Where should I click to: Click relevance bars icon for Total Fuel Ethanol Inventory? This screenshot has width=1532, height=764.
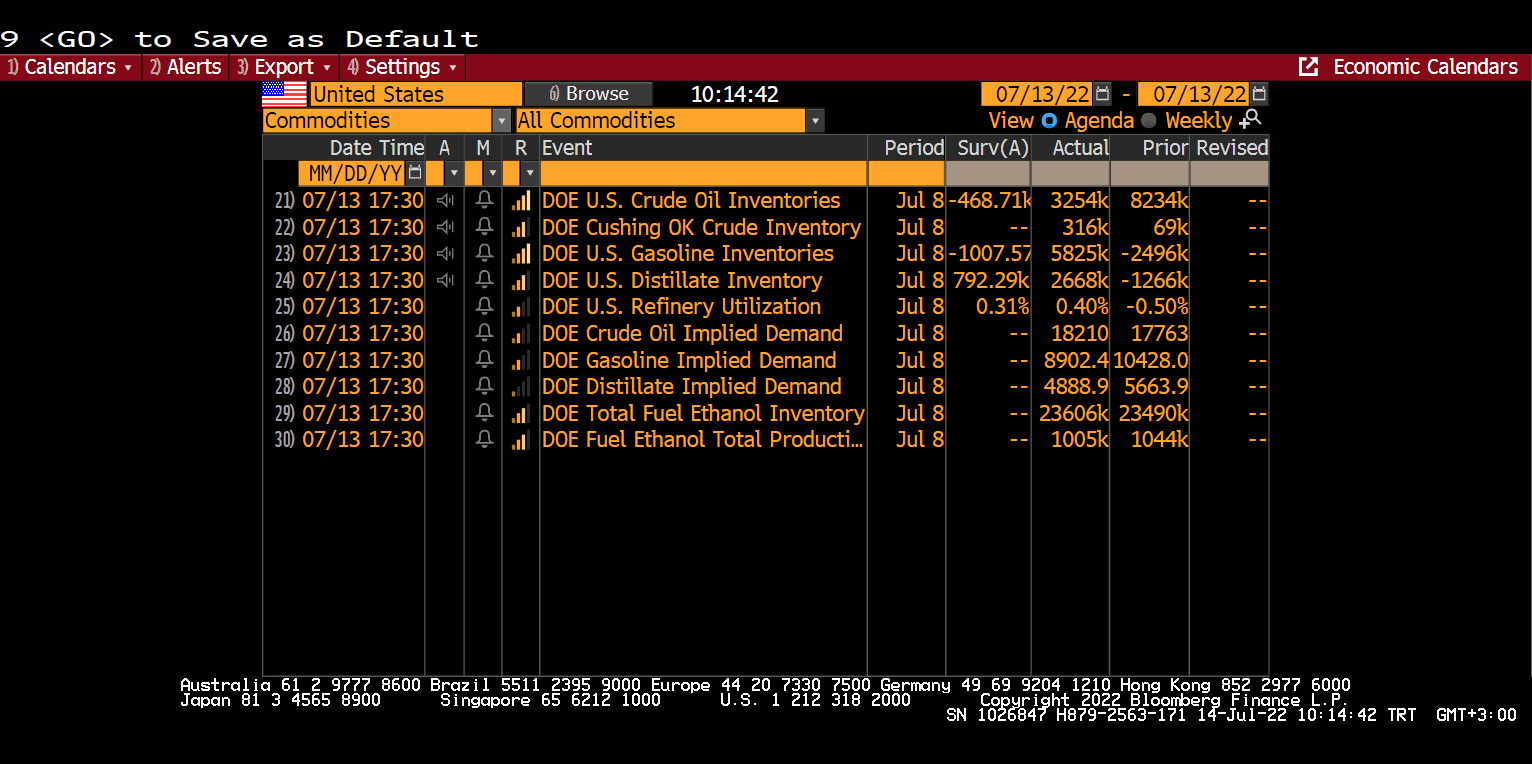click(x=520, y=413)
